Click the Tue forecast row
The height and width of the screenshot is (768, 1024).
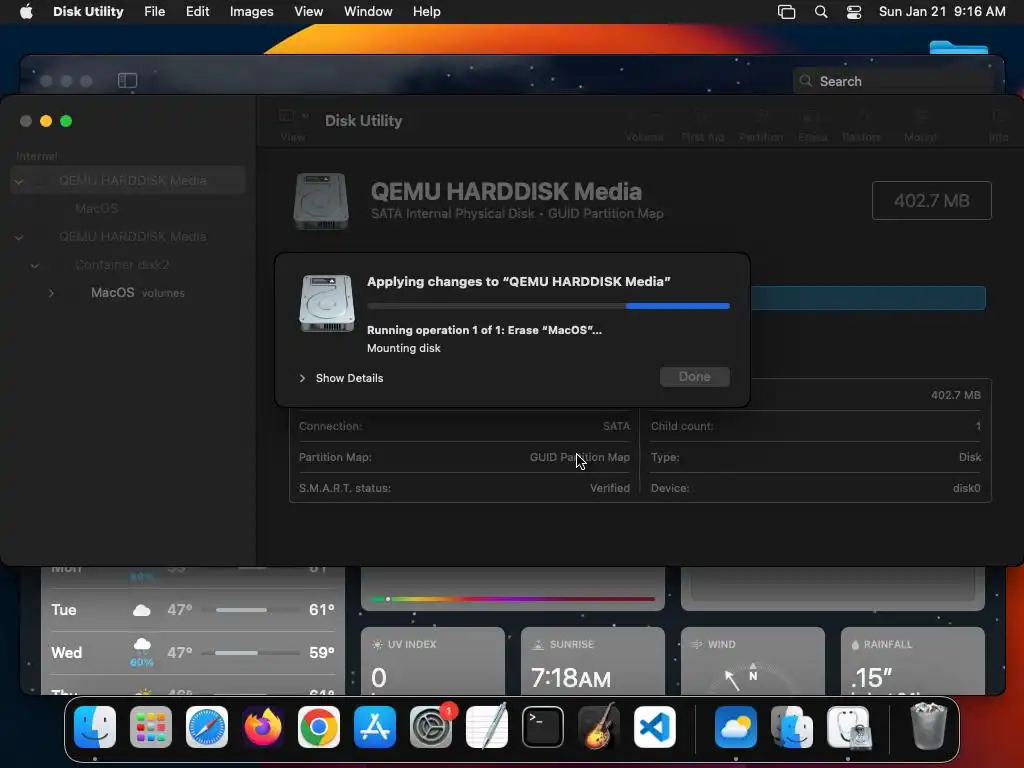193,610
